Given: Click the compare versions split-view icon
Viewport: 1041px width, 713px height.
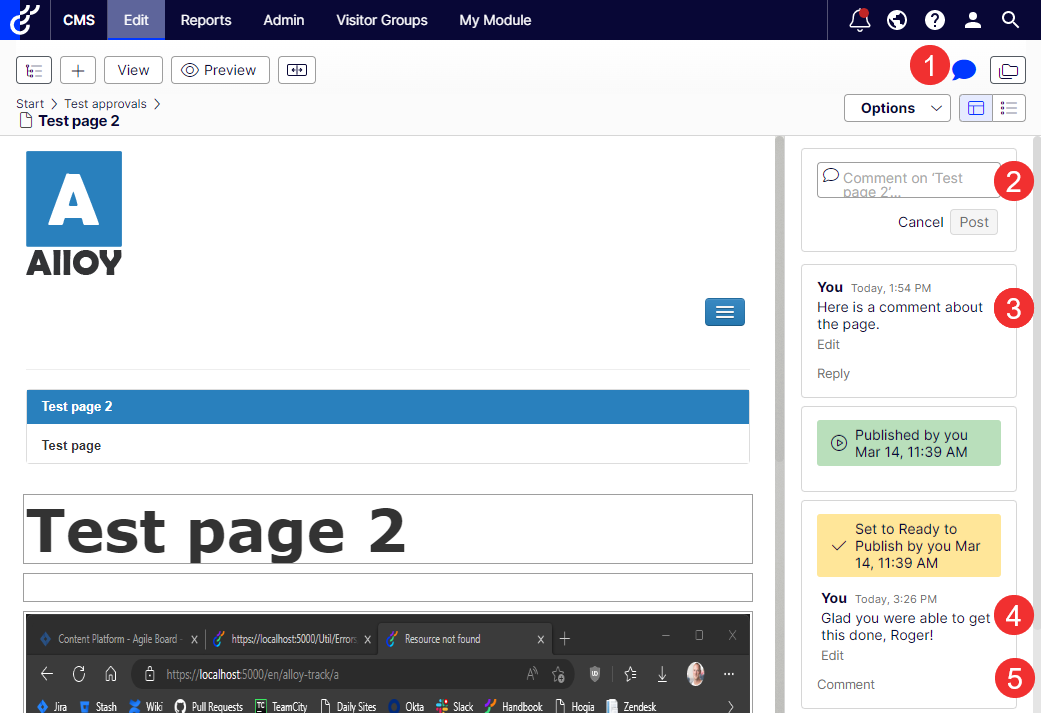Looking at the screenshot, I should coord(297,70).
